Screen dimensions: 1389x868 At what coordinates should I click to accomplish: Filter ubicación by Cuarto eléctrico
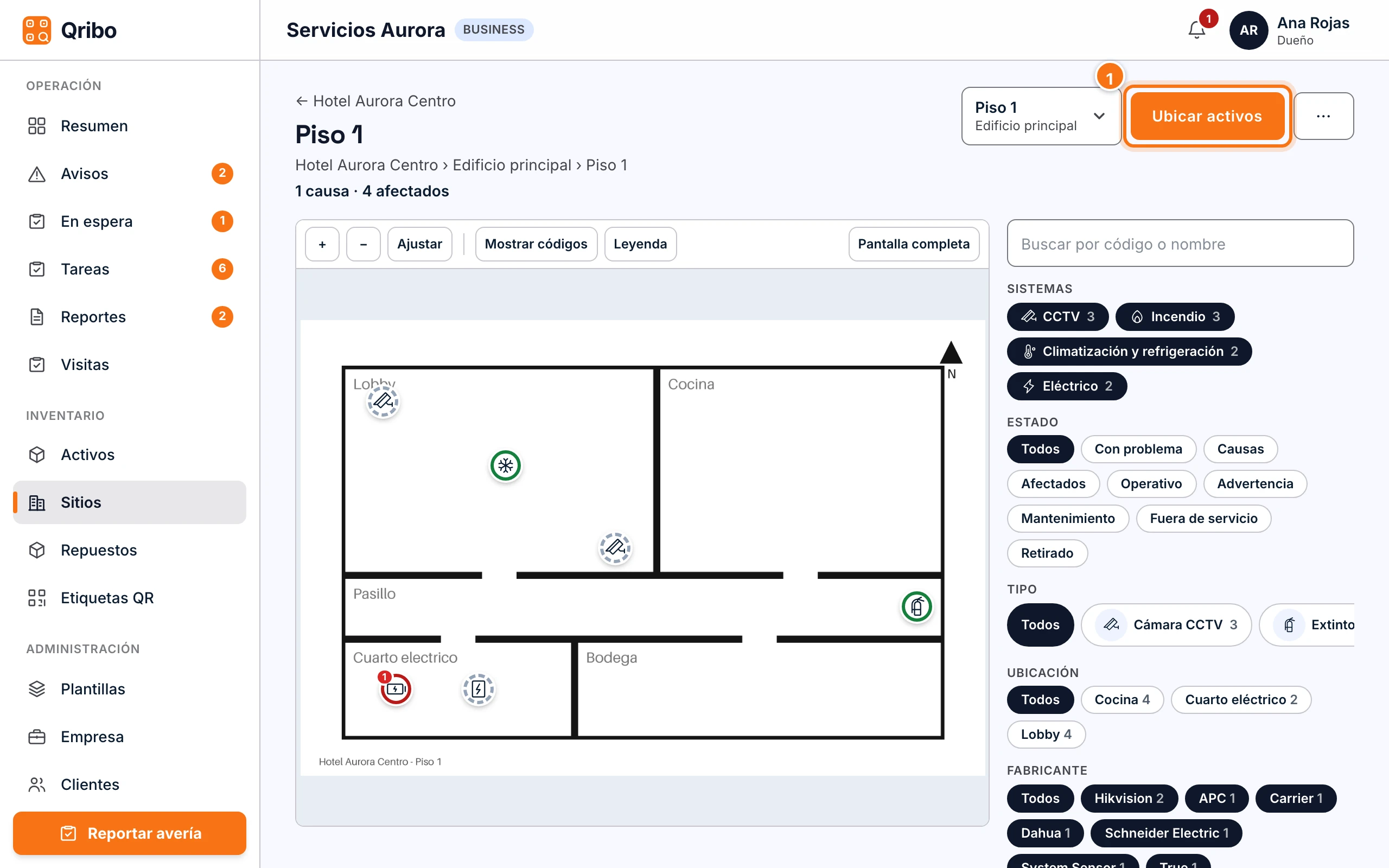pyautogui.click(x=1240, y=699)
